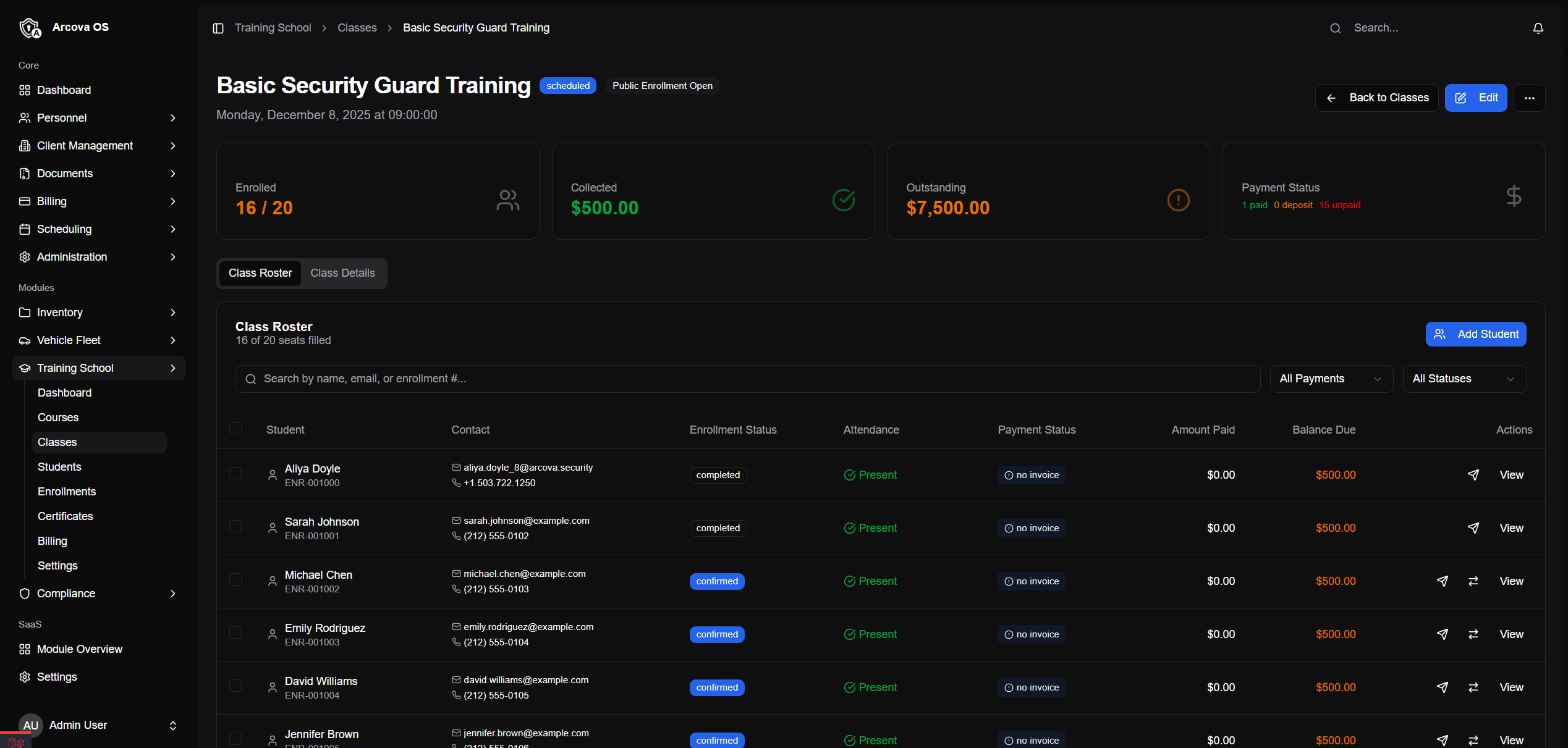Check the select-all roster checkbox
This screenshot has height=748, width=1568.
point(235,428)
